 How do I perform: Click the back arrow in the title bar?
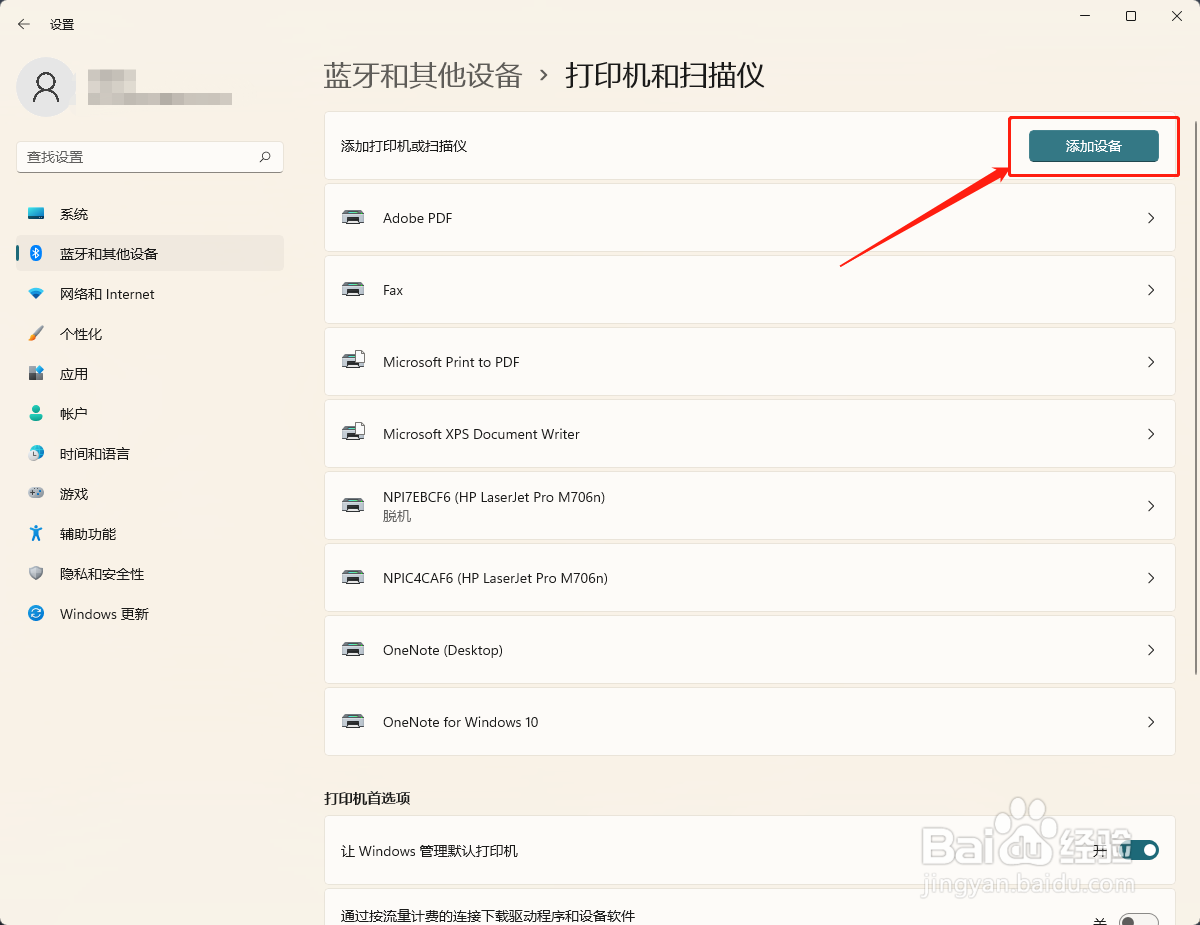click(x=24, y=24)
